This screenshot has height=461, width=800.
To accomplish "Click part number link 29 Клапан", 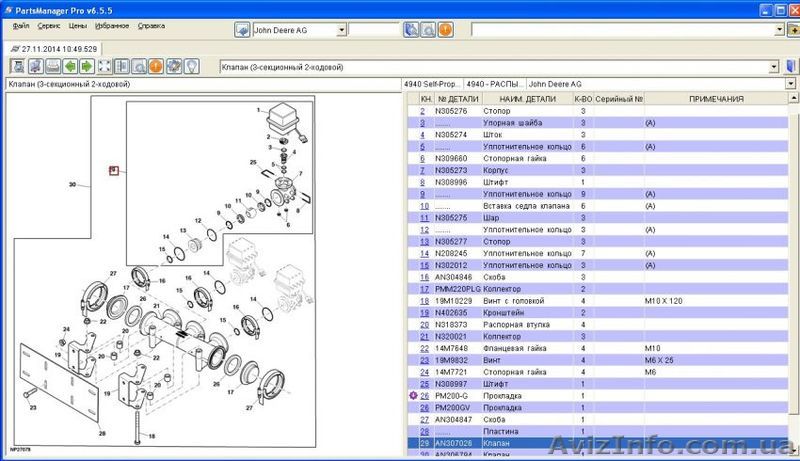I will [x=424, y=443].
